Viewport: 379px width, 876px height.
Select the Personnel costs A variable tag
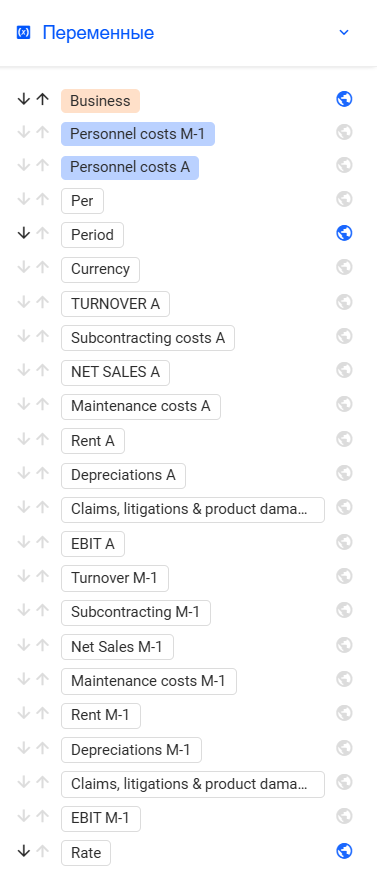(x=130, y=168)
